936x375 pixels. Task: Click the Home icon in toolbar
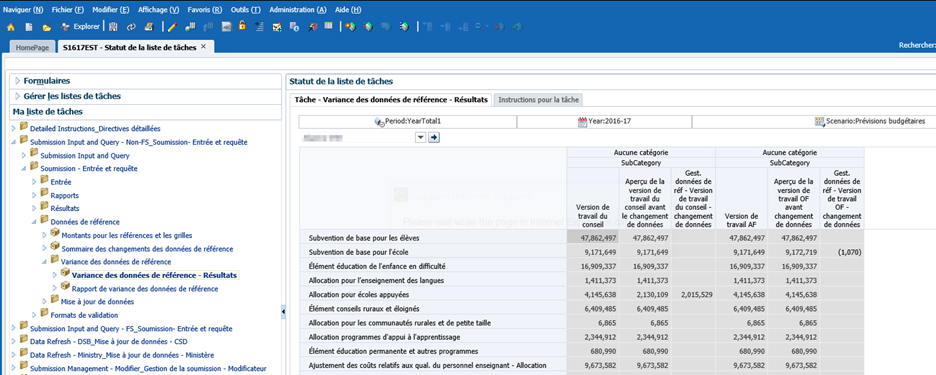click(x=10, y=27)
